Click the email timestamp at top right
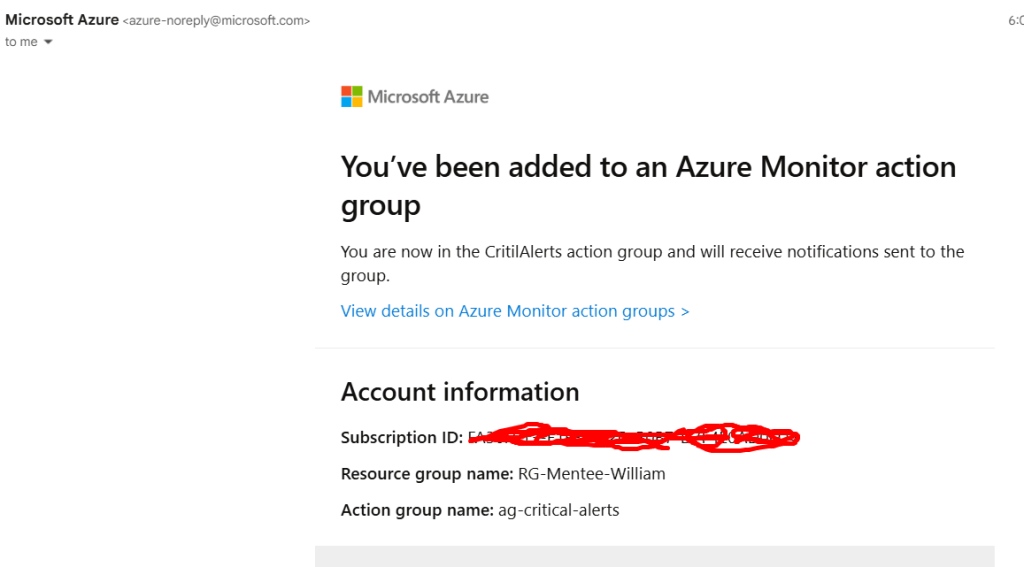The width and height of the screenshot is (1024, 567). tap(1015, 21)
